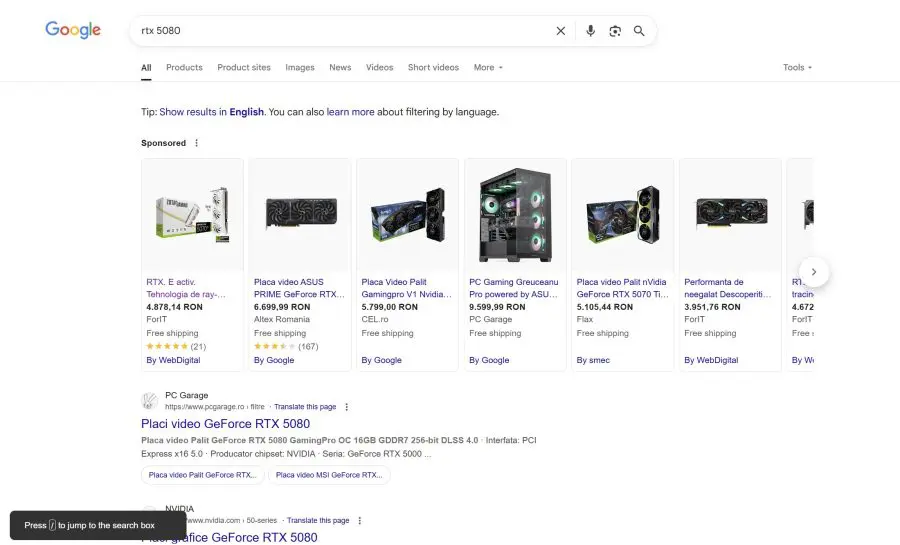Switch to the Videos tab
Screen dimensions: 900x545
tap(379, 67)
